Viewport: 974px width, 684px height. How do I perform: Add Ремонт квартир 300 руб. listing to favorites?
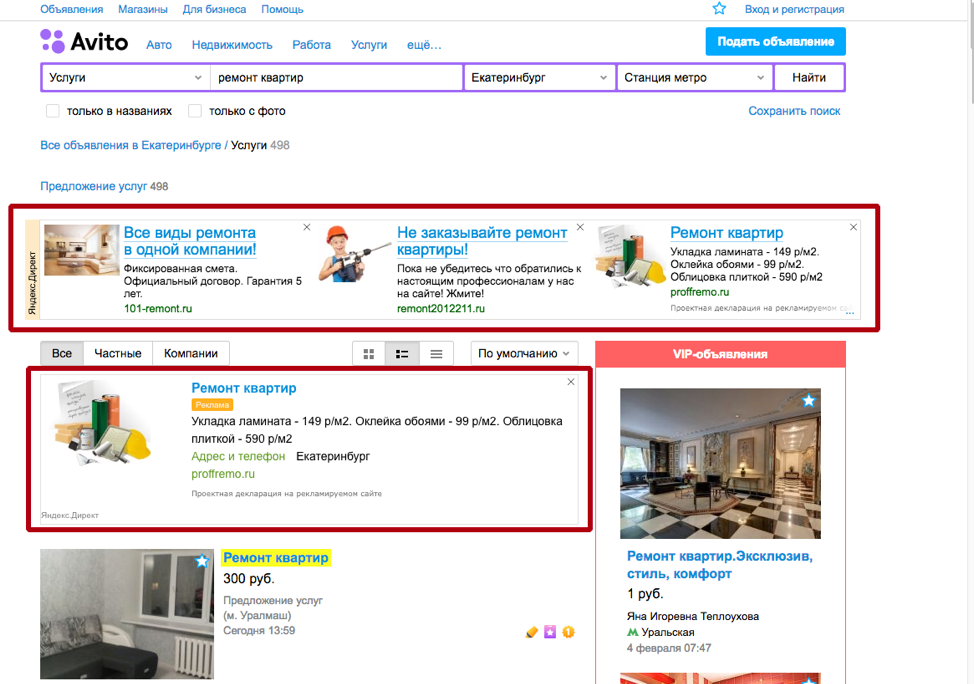click(x=202, y=561)
